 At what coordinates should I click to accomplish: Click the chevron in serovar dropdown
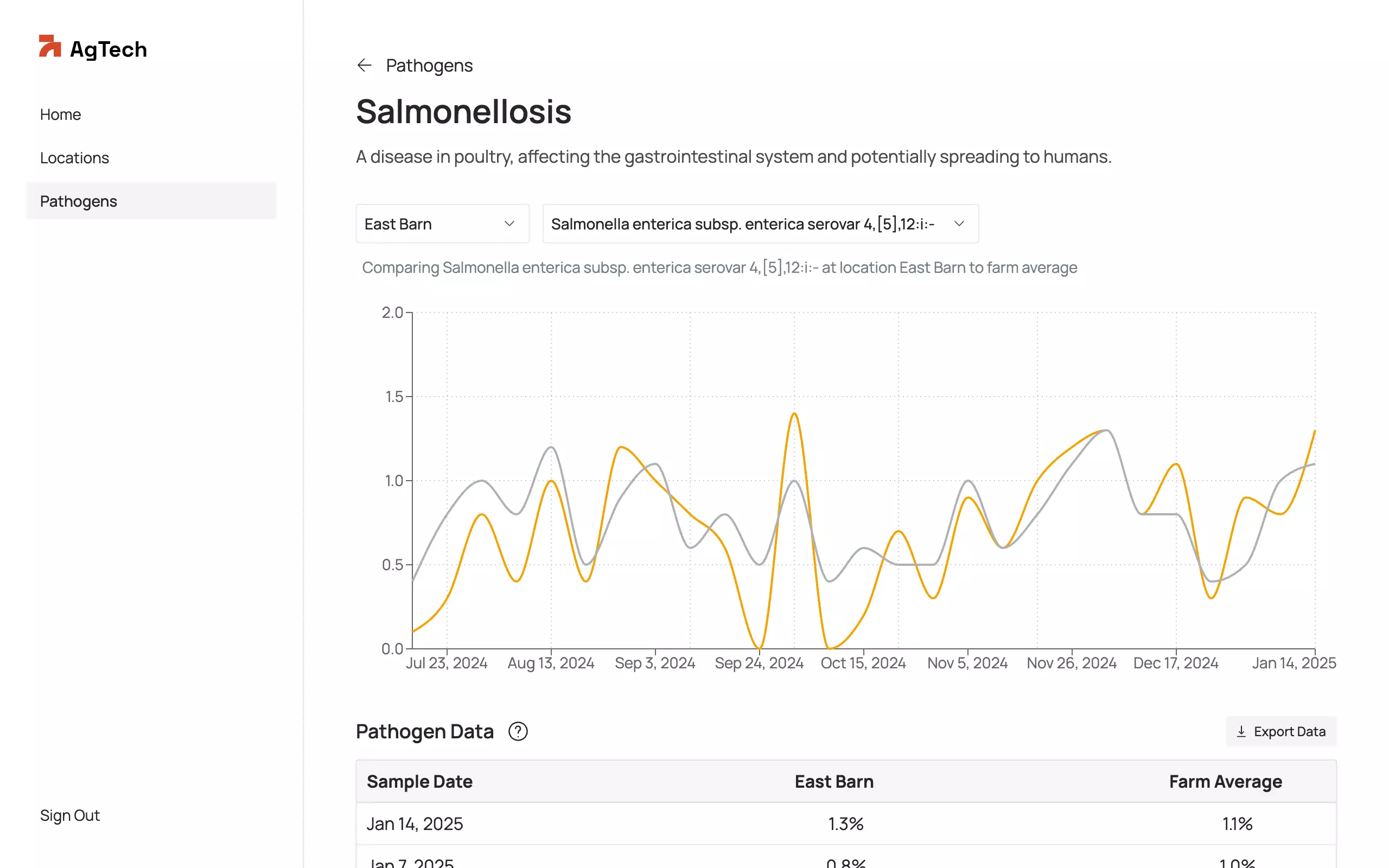pos(959,224)
